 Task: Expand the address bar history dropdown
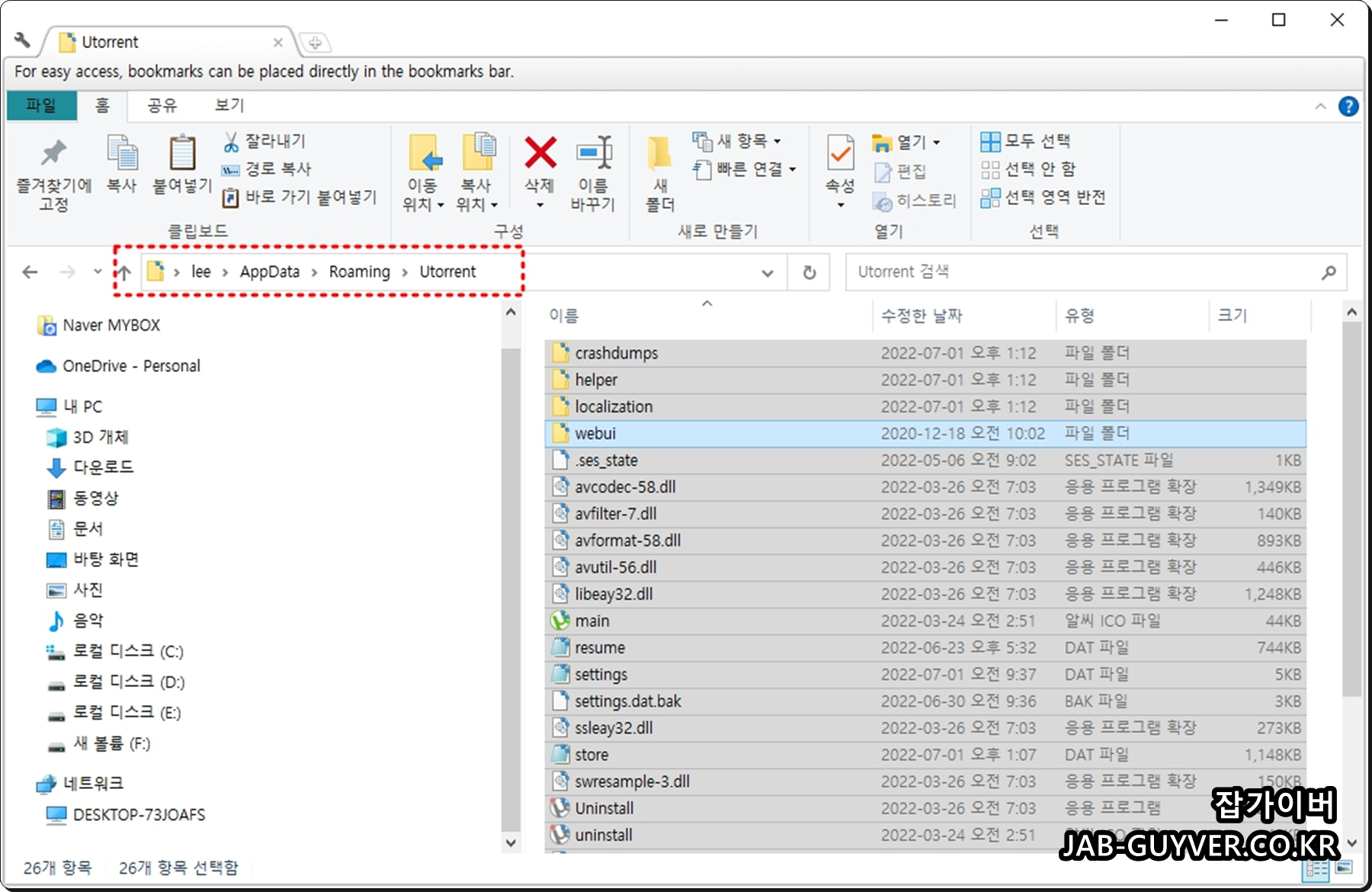tap(768, 273)
